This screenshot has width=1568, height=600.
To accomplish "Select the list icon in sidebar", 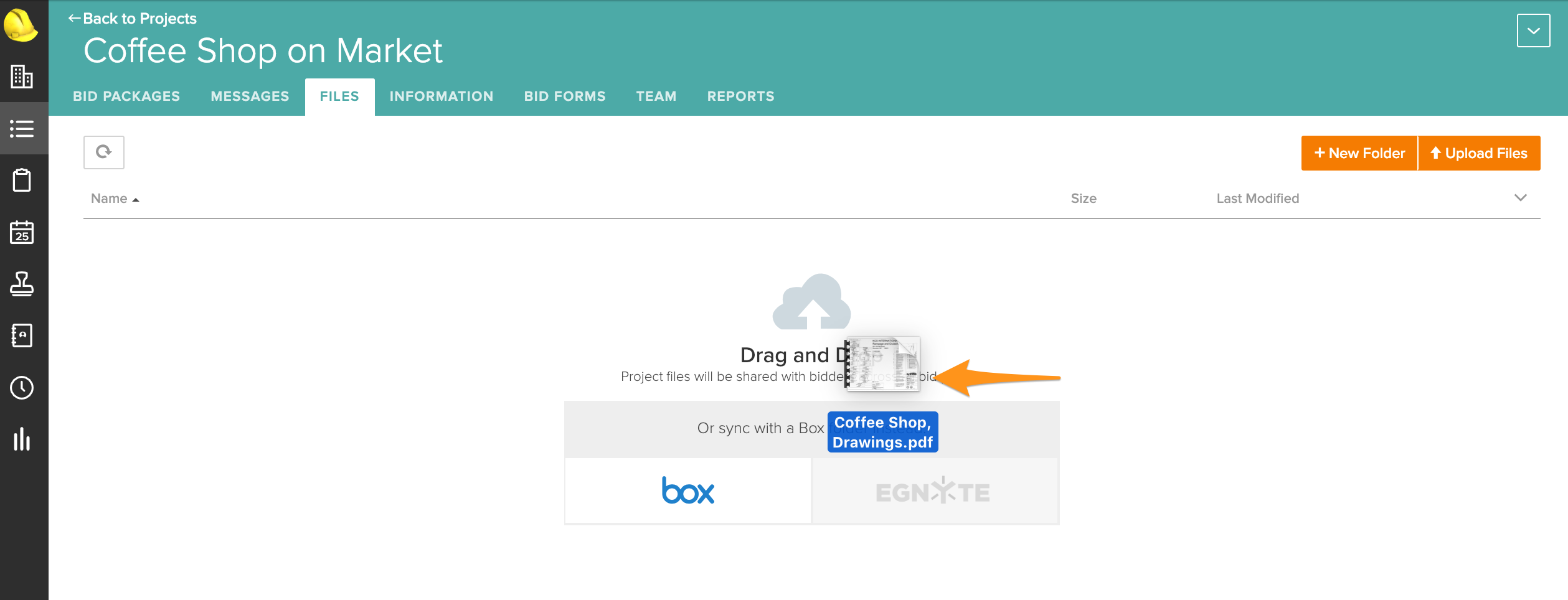I will tap(22, 129).
